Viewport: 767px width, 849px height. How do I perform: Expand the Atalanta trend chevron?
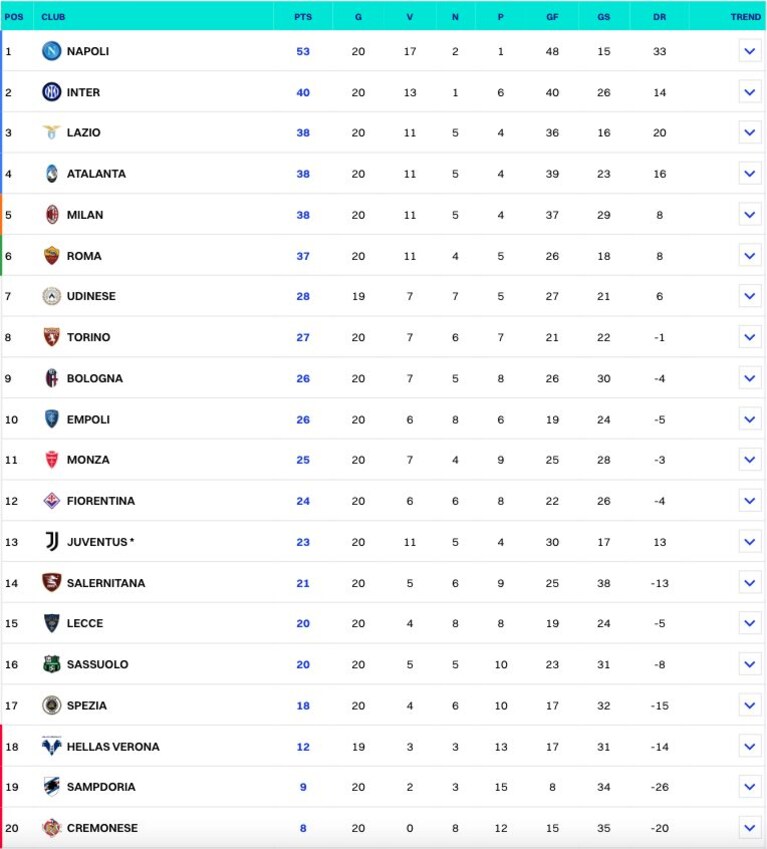click(750, 174)
